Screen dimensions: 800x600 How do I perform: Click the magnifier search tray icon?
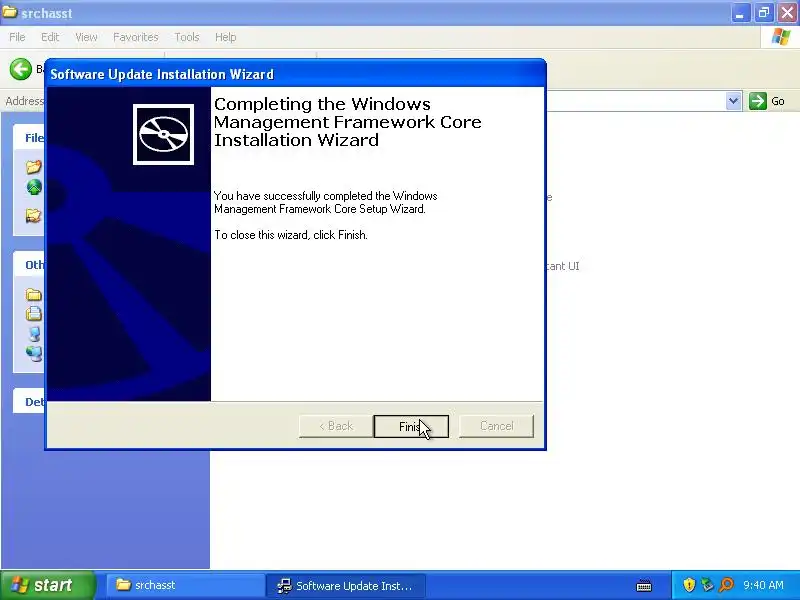click(727, 585)
